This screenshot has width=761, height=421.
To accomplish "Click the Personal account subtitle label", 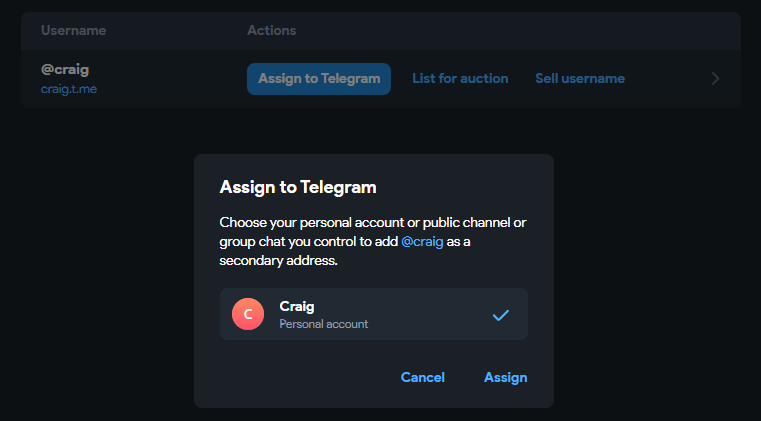I will (x=323, y=324).
